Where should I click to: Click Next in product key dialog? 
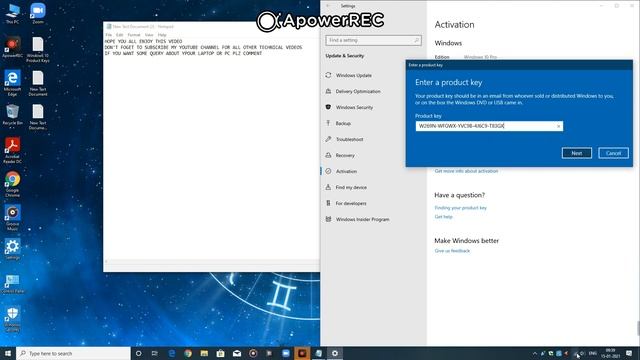coord(576,153)
